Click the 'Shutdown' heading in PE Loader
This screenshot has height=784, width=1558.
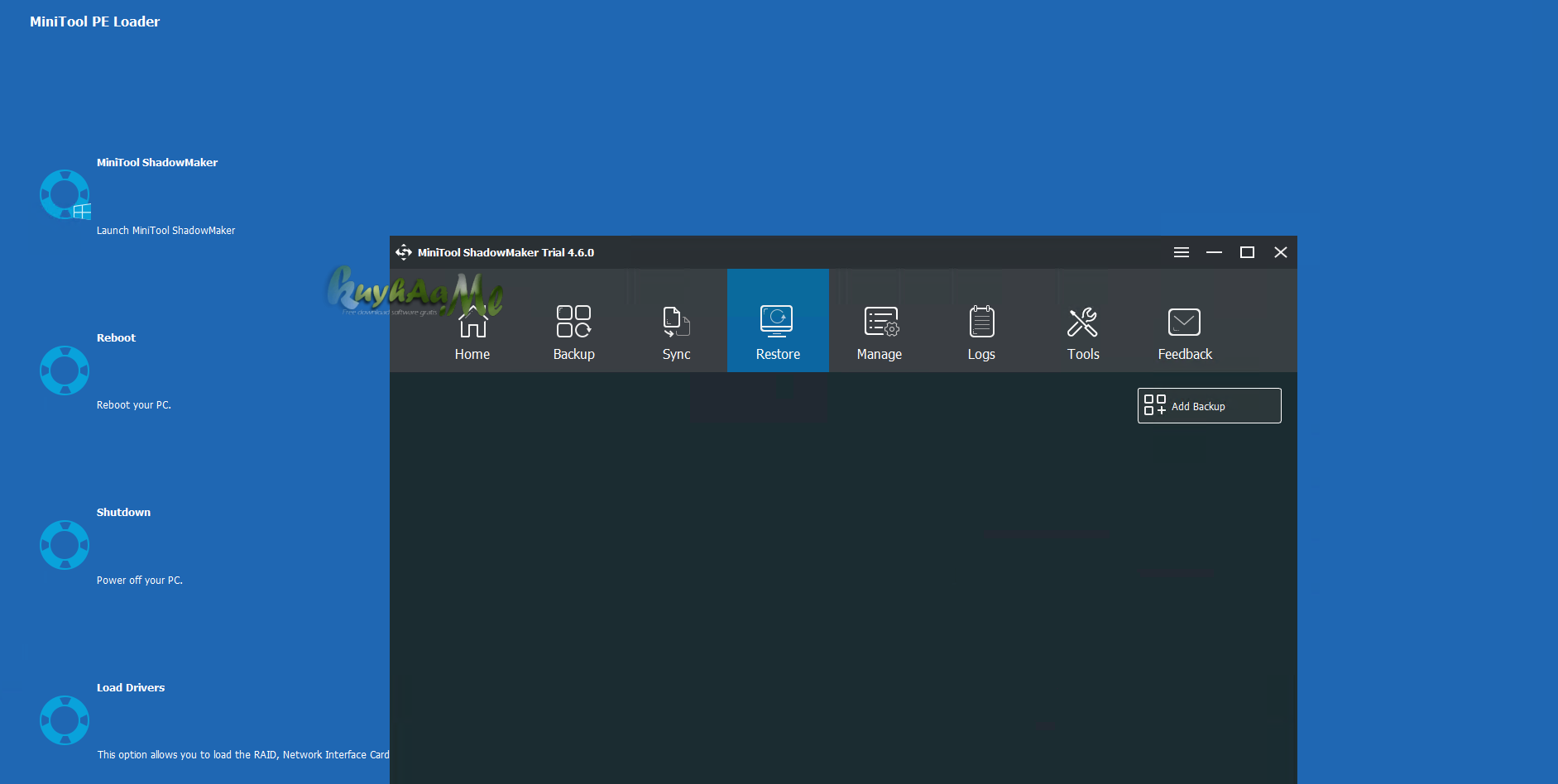point(123,513)
